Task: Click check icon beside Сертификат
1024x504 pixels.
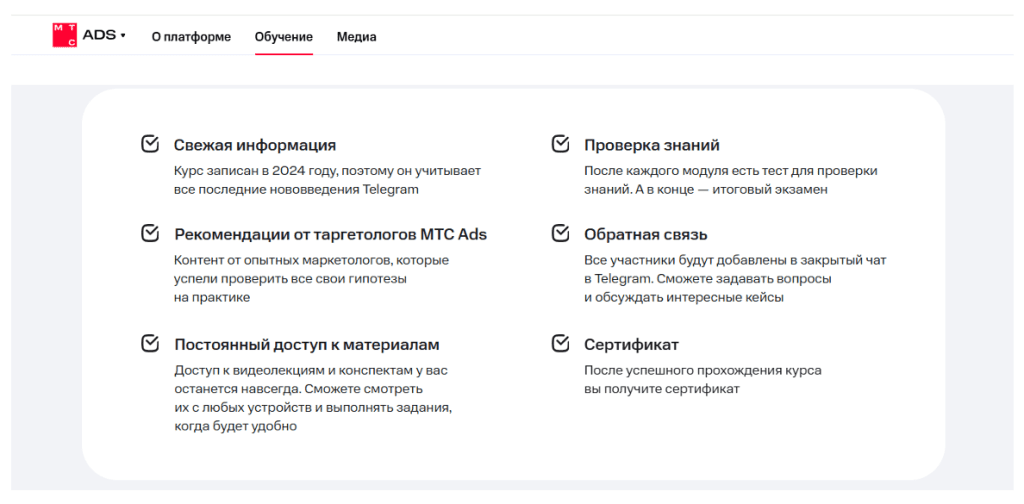Action: tap(560, 343)
